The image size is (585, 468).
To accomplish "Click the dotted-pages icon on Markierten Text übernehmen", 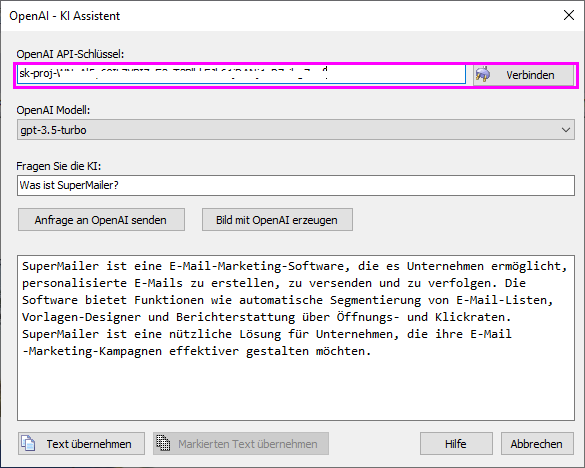I will pos(163,443).
